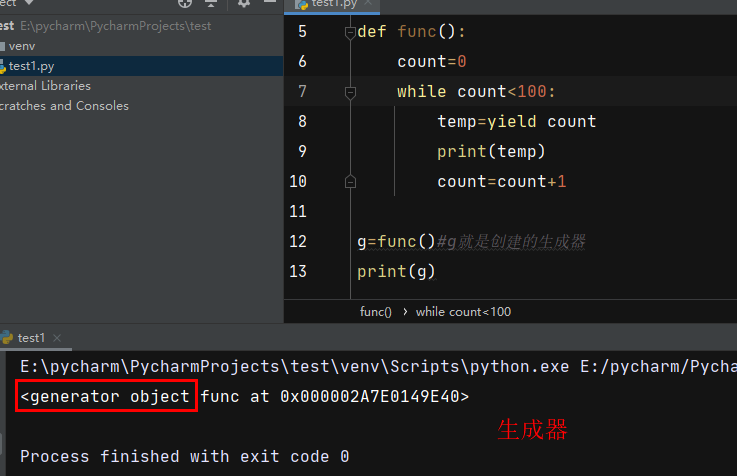Open project tool window settings gear
737x476 pixels.
click(243, 3)
